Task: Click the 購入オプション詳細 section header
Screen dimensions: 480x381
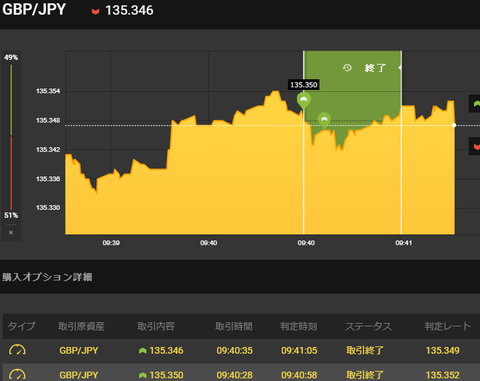Action: [47, 277]
